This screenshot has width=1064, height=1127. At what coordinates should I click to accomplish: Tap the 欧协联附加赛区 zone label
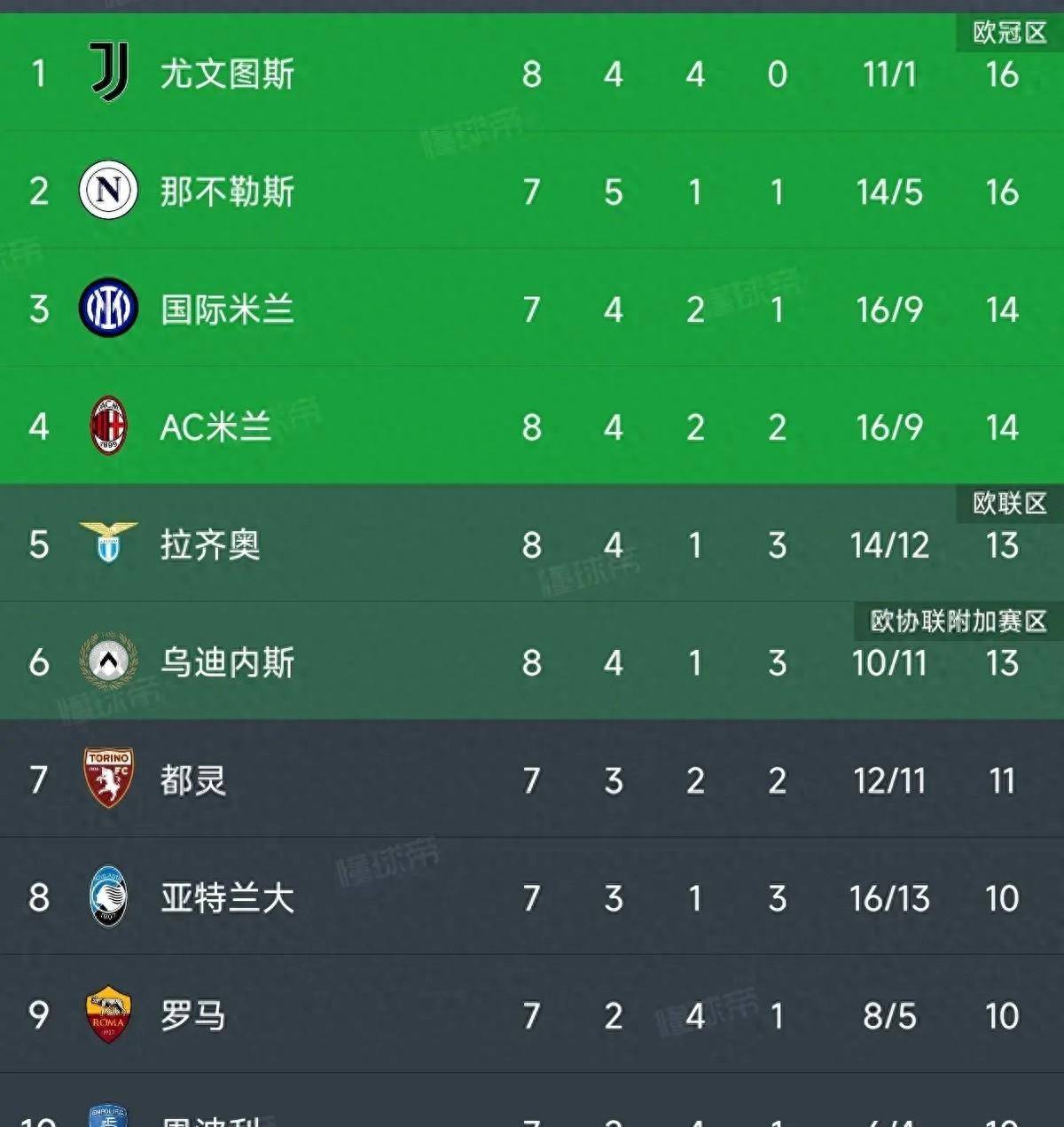tap(959, 621)
